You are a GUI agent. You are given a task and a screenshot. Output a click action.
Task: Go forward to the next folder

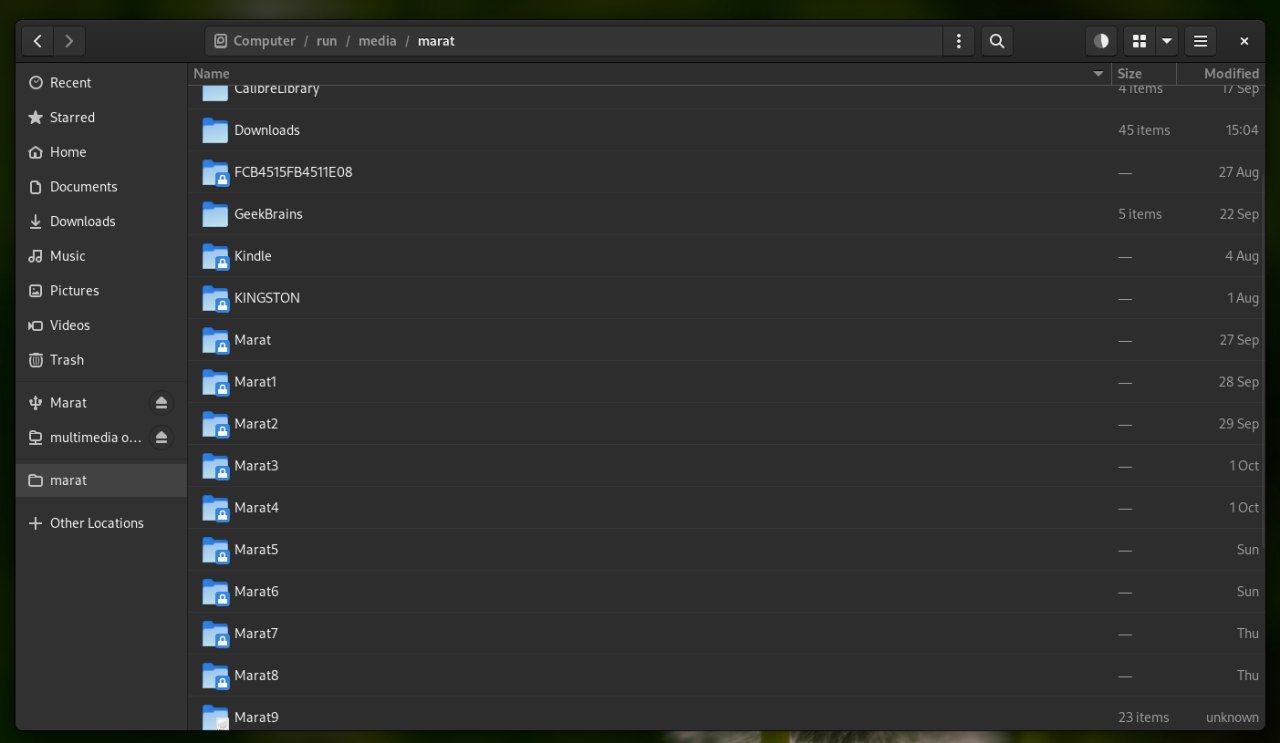(69, 41)
